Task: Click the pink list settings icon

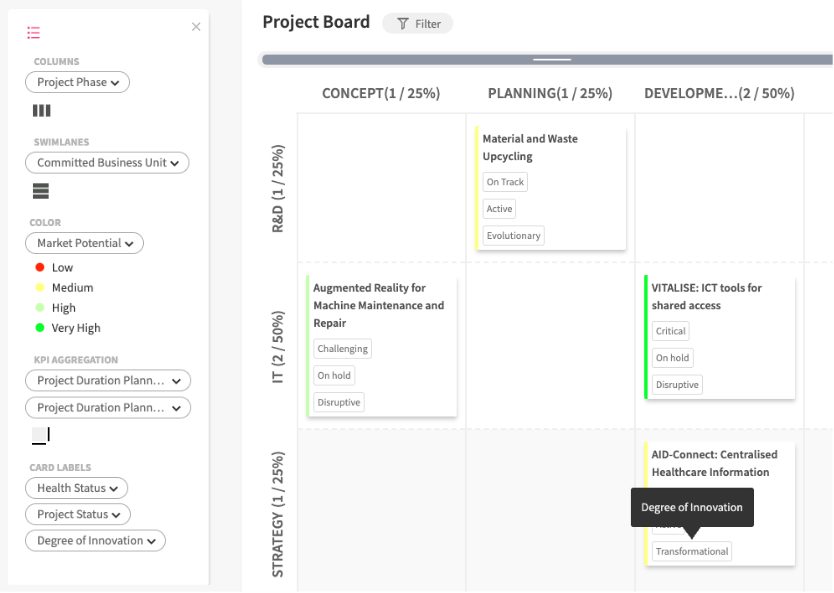Action: 33,32
